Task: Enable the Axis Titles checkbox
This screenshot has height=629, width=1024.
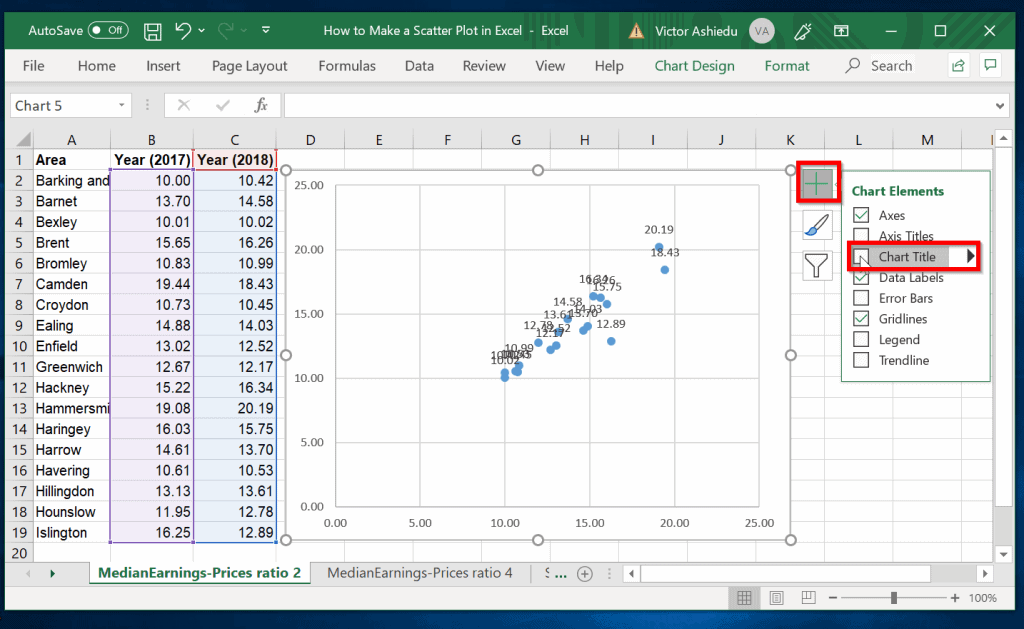Action: [x=862, y=235]
